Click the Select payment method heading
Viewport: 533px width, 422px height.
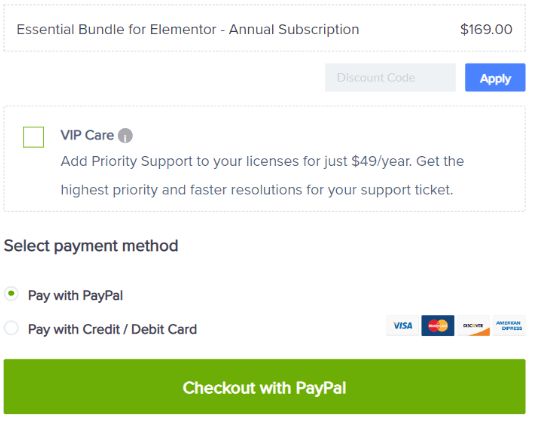(91, 246)
